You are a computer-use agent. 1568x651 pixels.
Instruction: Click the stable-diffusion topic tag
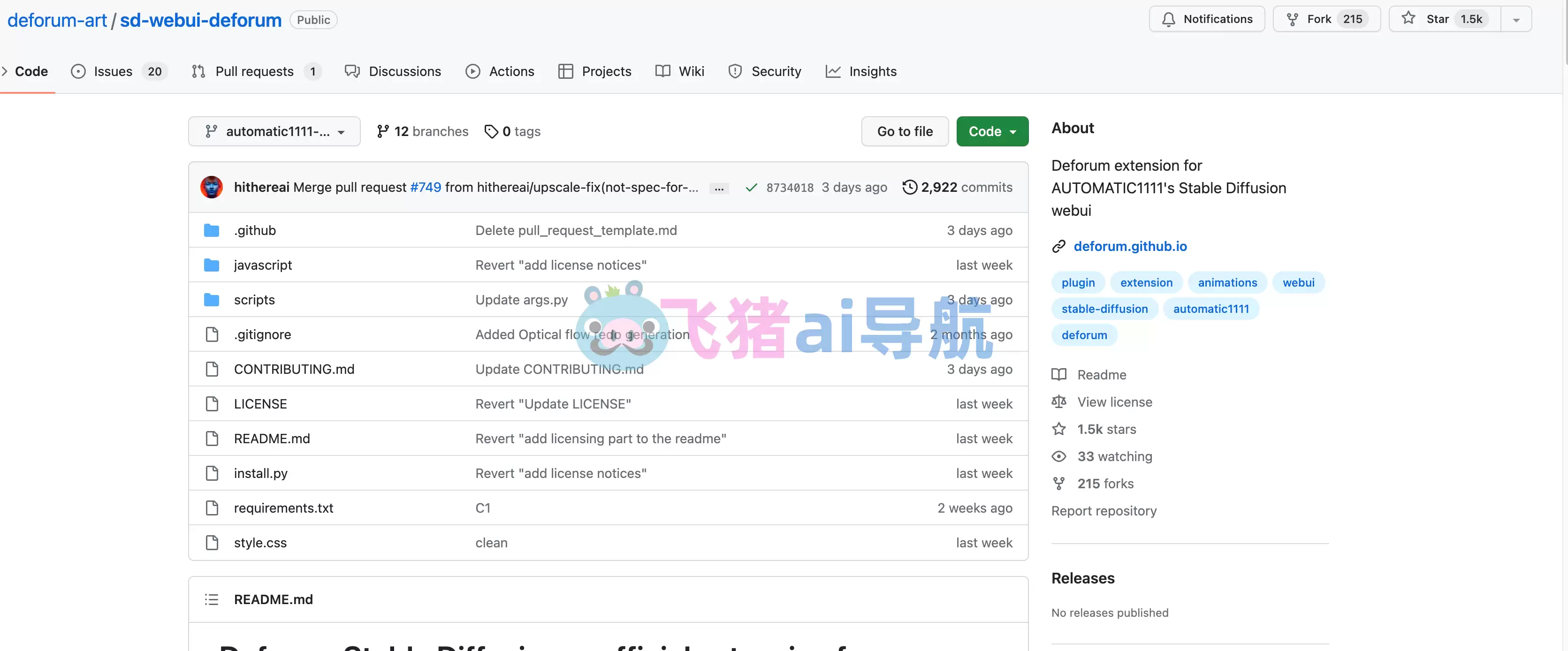pos(1105,309)
